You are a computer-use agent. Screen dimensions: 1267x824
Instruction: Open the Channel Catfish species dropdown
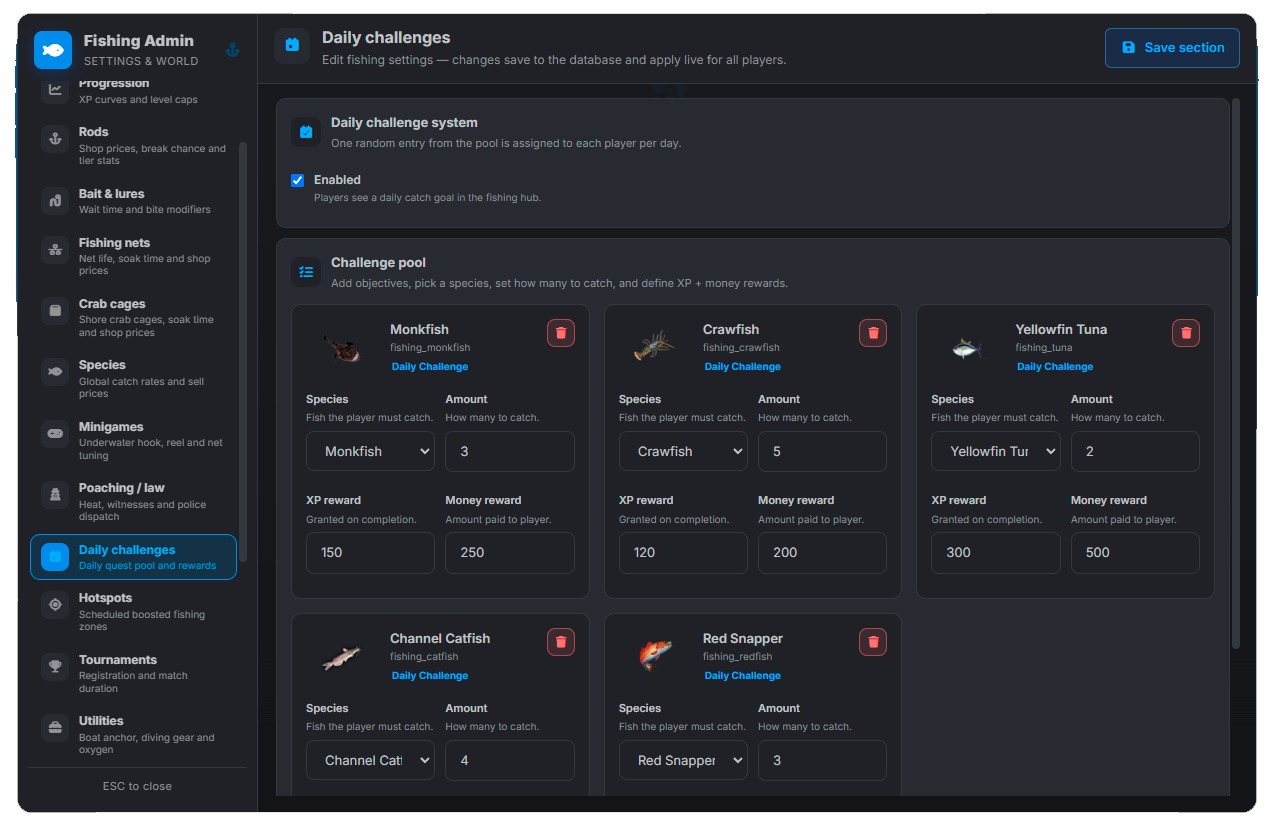click(x=370, y=760)
